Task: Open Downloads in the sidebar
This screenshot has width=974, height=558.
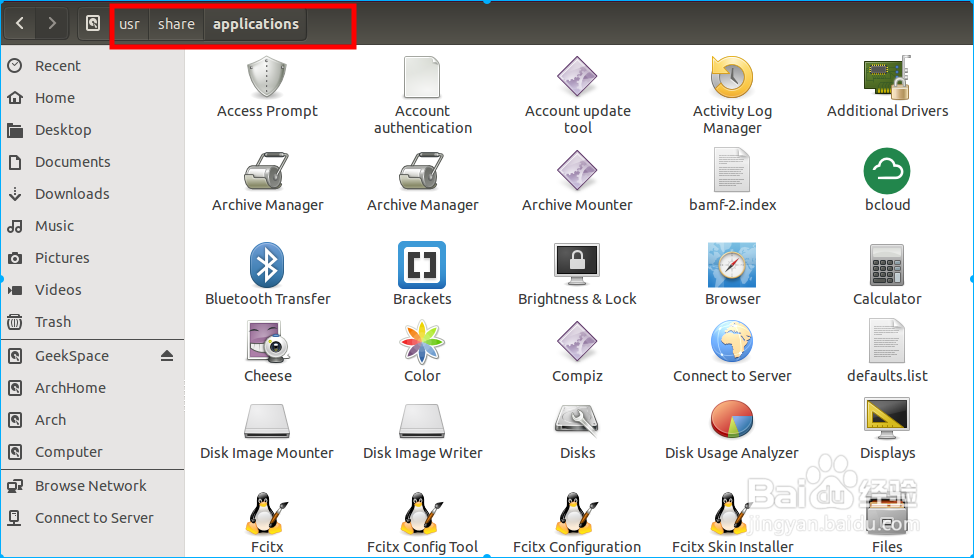Action: pyautogui.click(x=93, y=194)
